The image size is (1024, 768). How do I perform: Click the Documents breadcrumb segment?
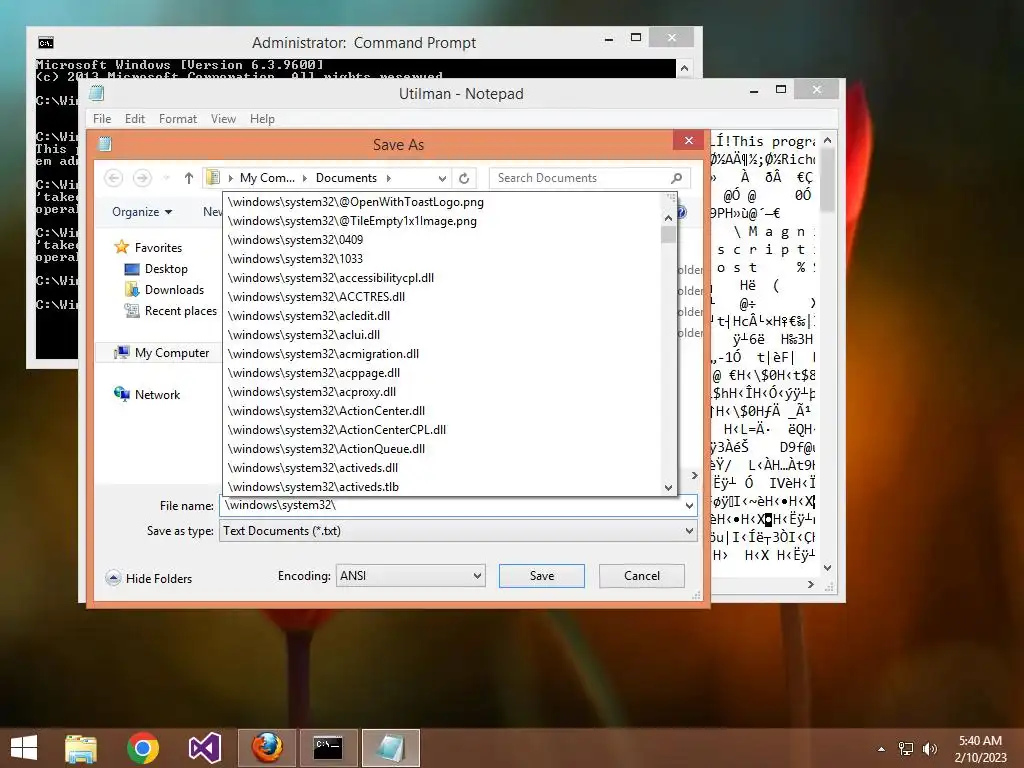346,178
